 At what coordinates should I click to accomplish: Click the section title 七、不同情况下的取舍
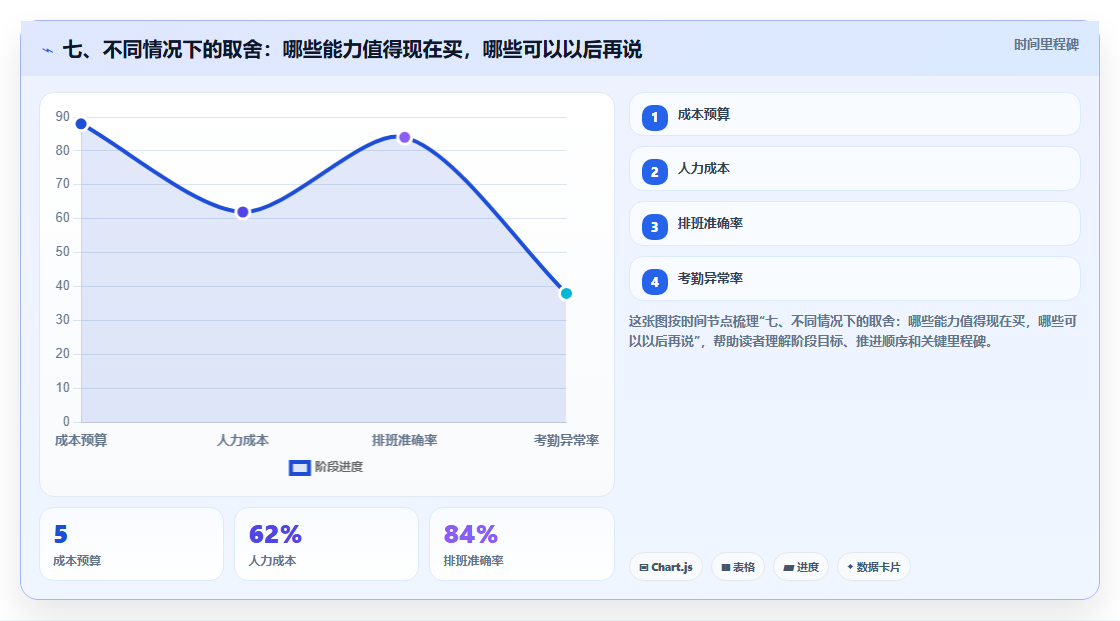(352, 50)
